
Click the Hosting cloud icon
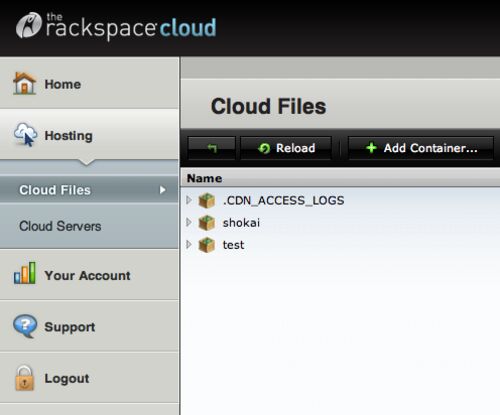coord(25,134)
